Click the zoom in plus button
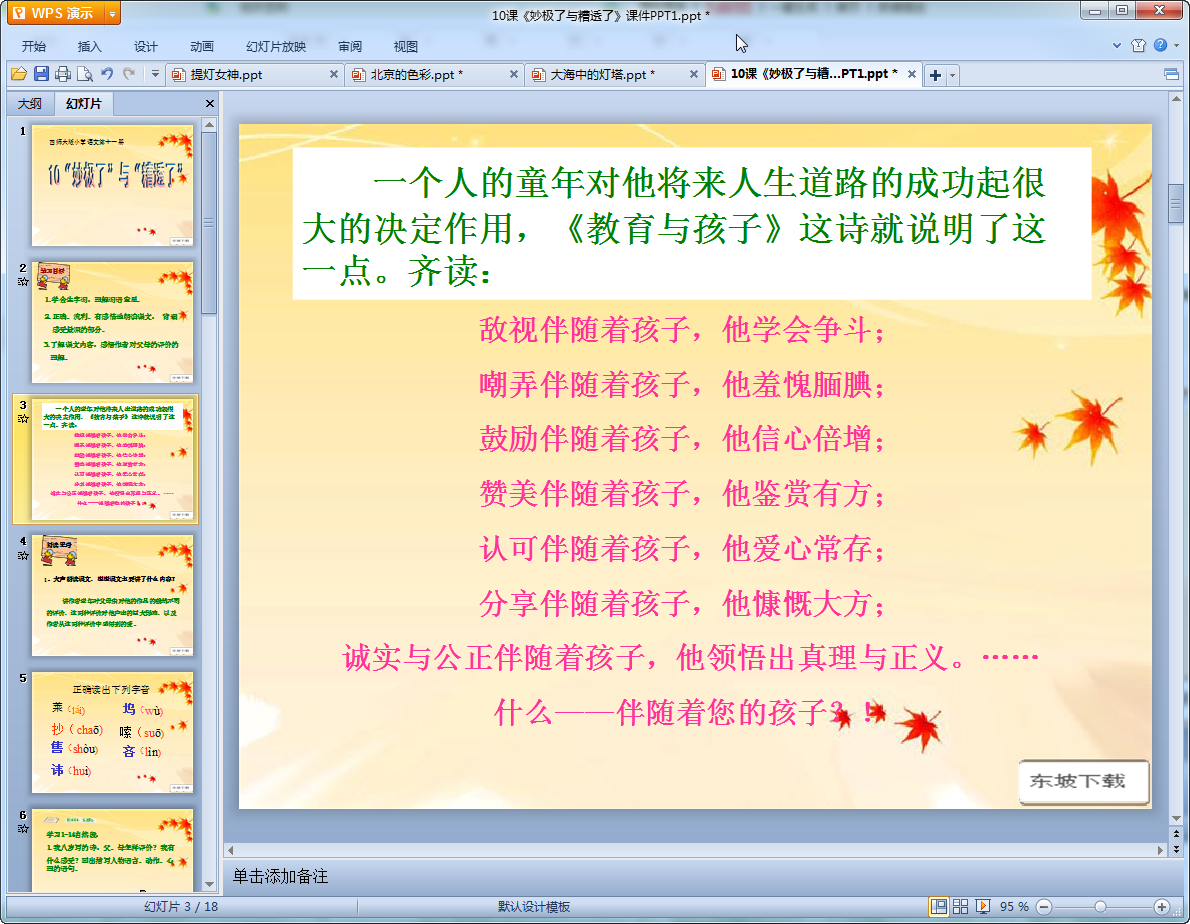The image size is (1190, 924). coord(1161,906)
